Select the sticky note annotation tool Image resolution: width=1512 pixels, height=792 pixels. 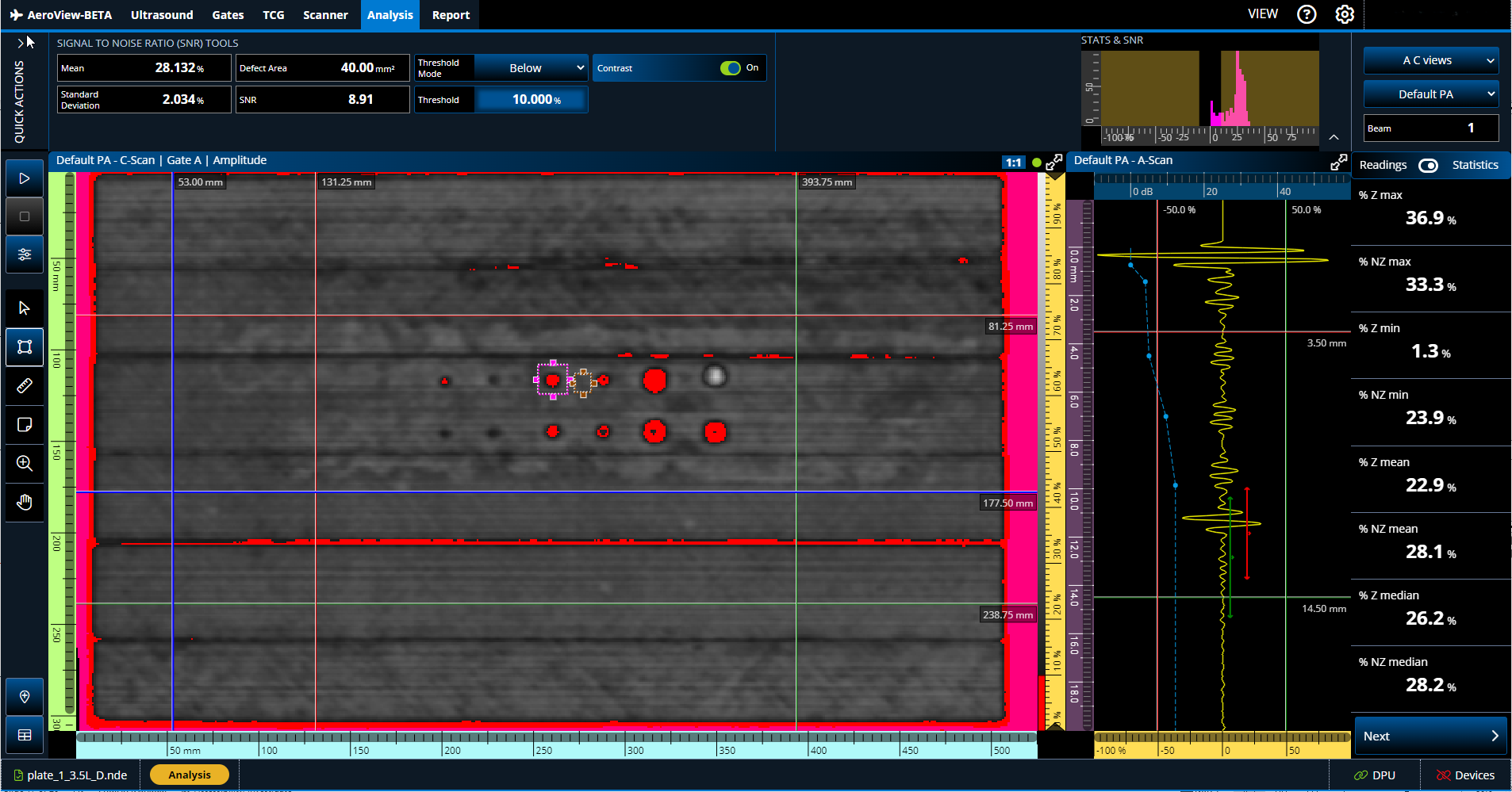click(25, 425)
